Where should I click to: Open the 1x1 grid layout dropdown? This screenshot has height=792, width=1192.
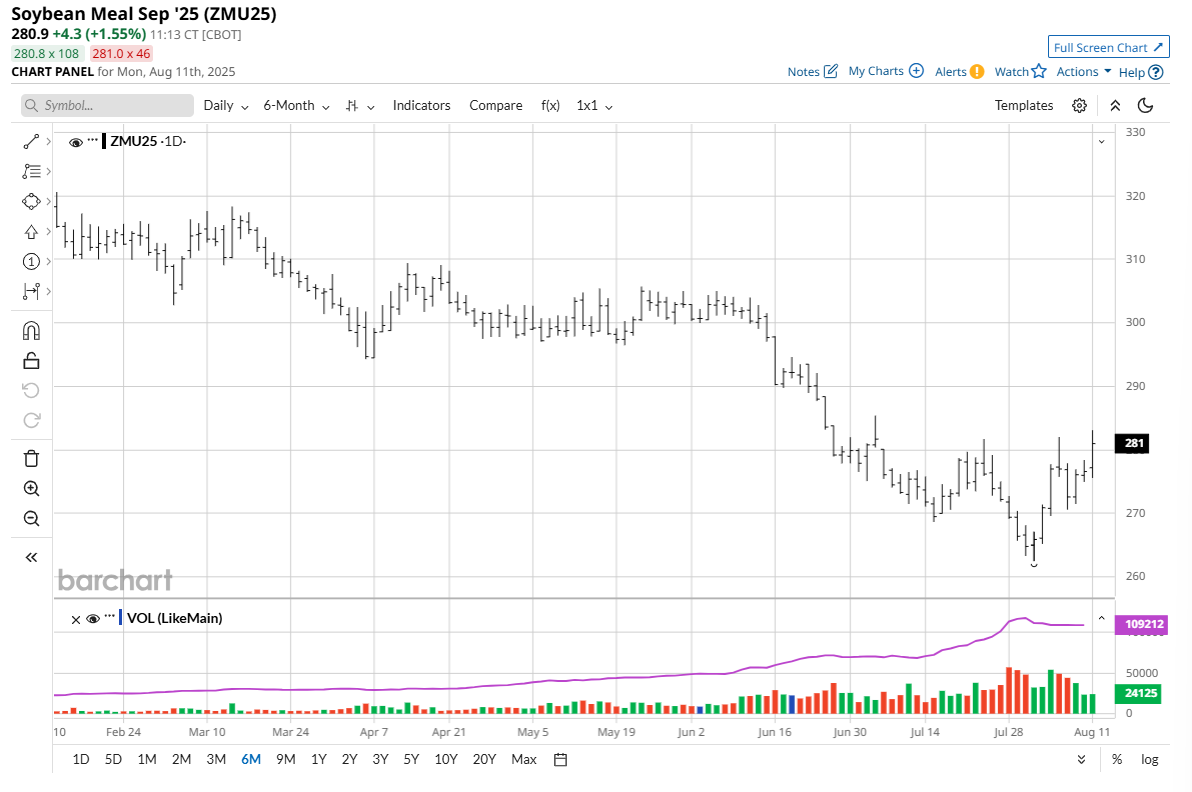[594, 106]
